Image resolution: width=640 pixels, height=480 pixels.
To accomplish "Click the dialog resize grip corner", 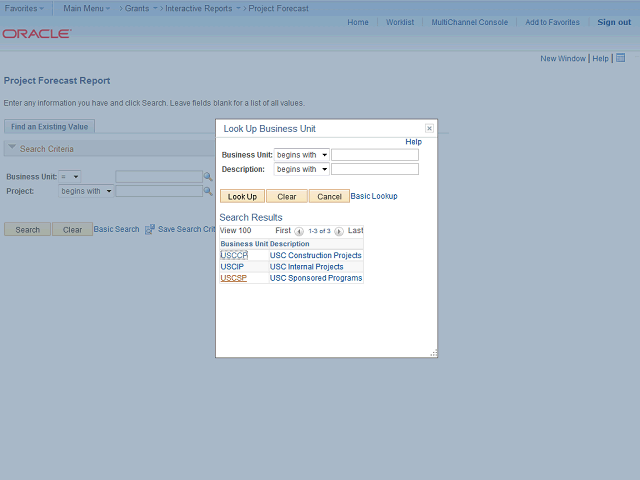I will (434, 353).
